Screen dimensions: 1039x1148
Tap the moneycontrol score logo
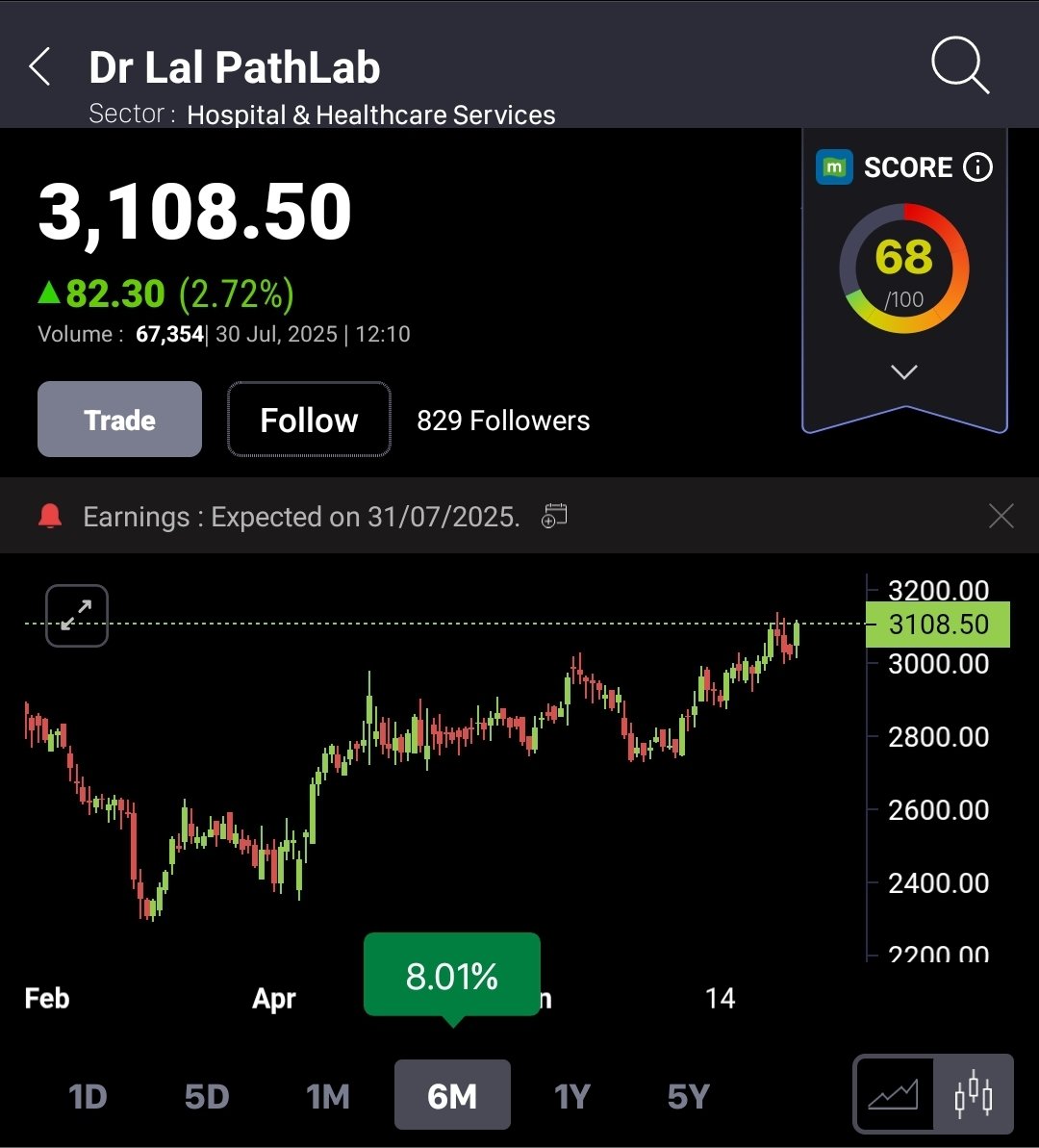[x=834, y=166]
